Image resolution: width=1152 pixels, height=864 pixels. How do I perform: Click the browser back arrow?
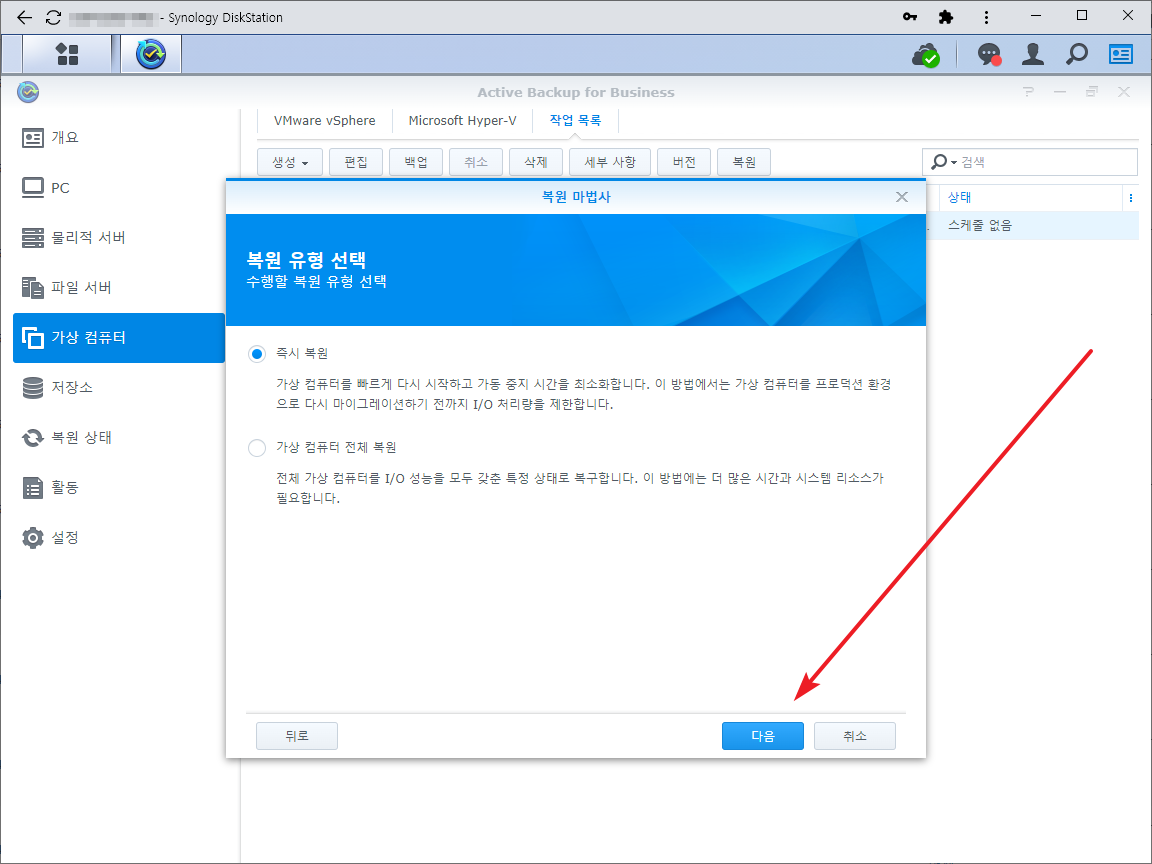[24, 17]
